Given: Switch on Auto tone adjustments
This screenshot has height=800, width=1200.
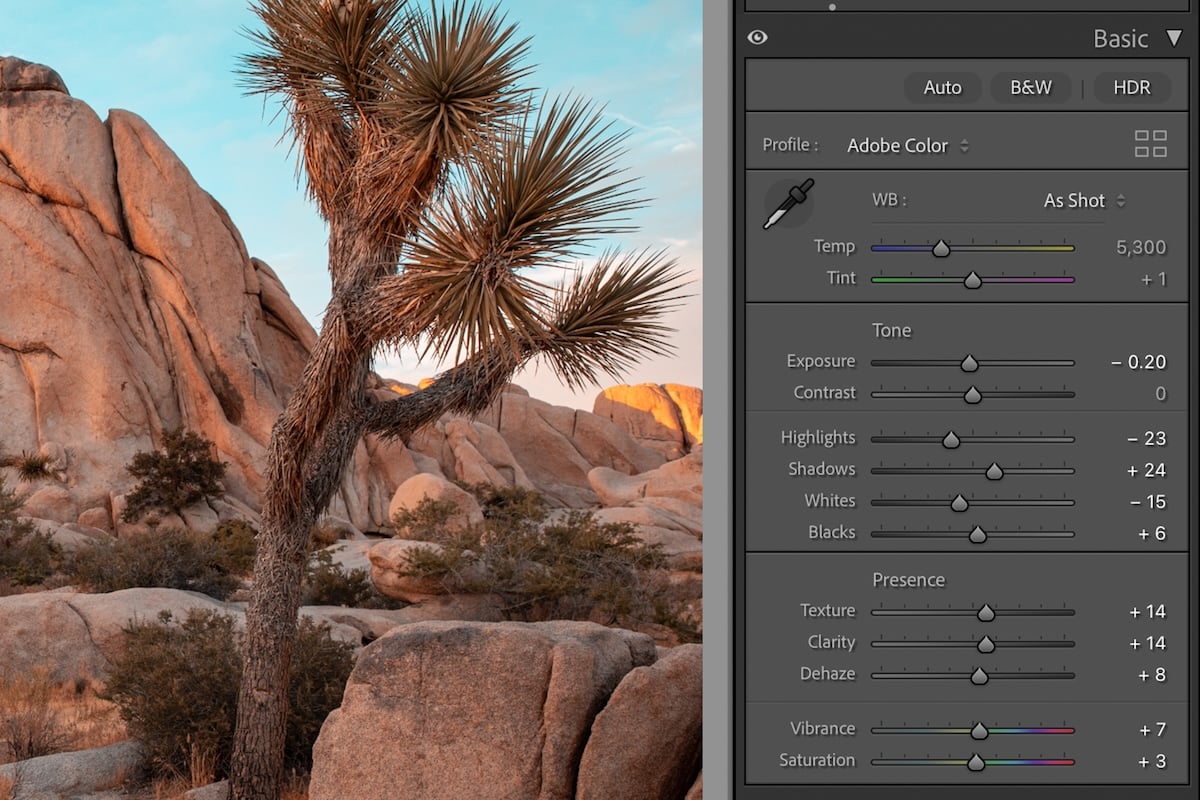Looking at the screenshot, I should (x=941, y=87).
